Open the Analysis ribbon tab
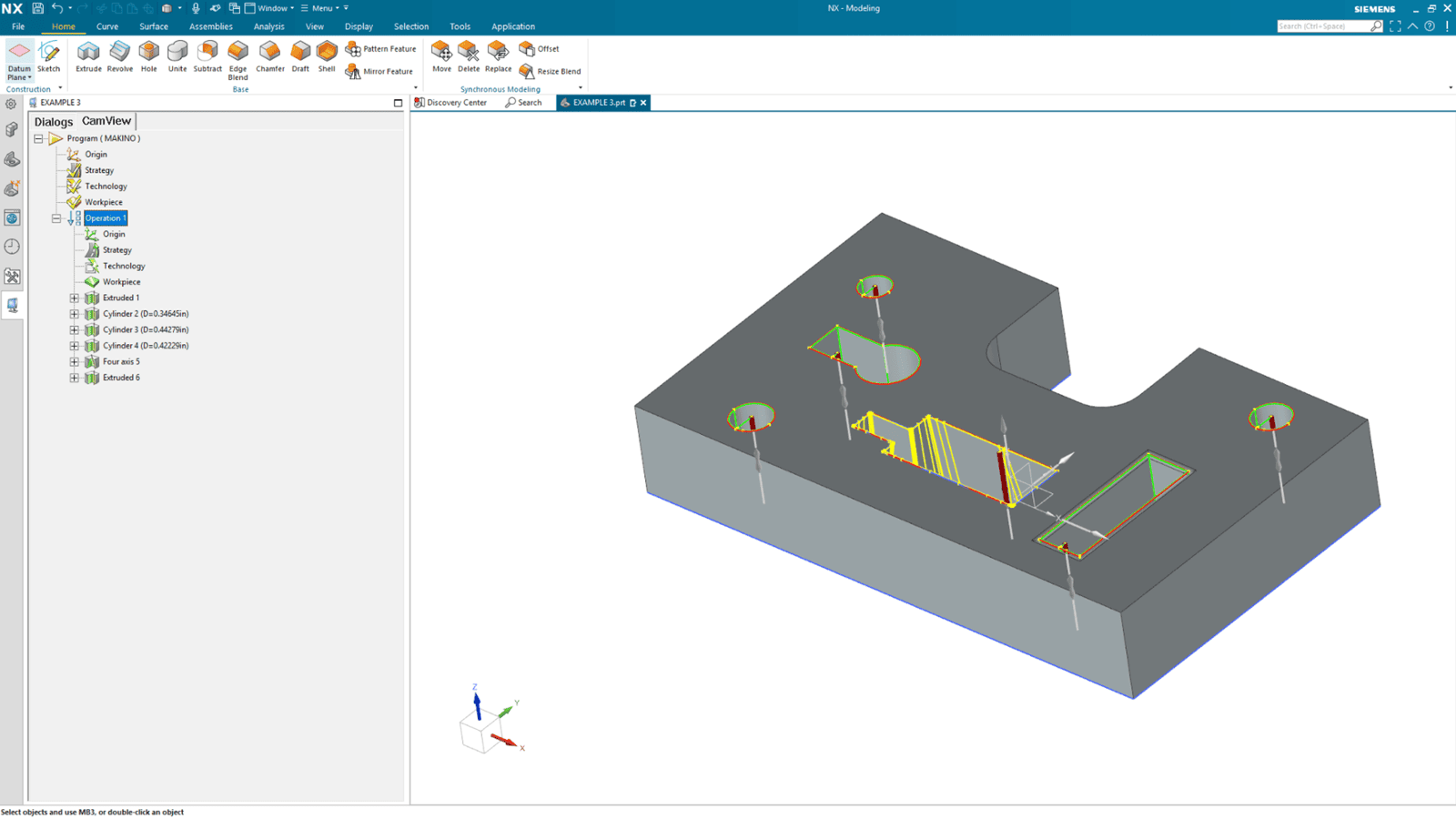Viewport: 1456px width, 819px height. pos(268,26)
